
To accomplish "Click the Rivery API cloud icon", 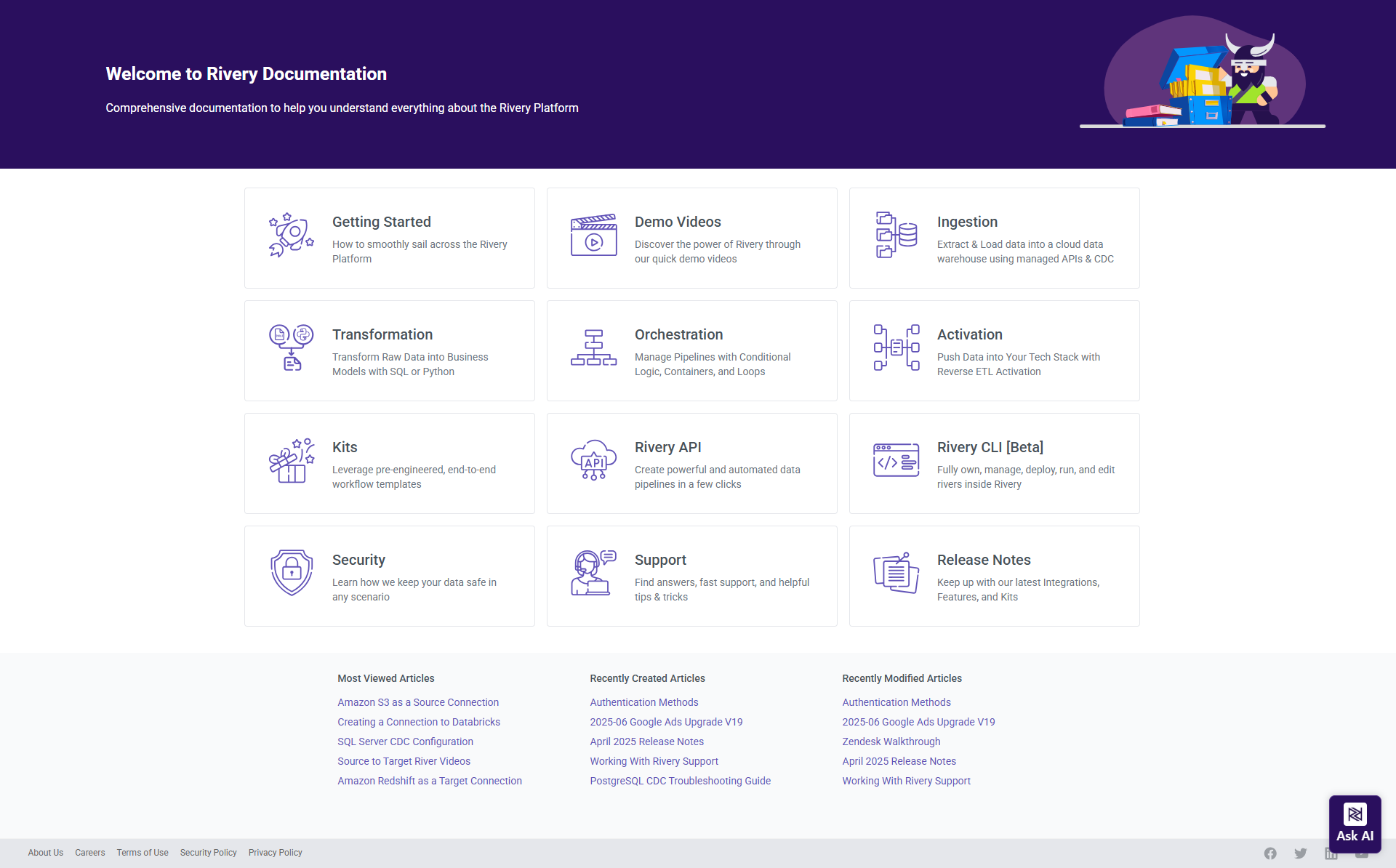I will click(x=593, y=460).
